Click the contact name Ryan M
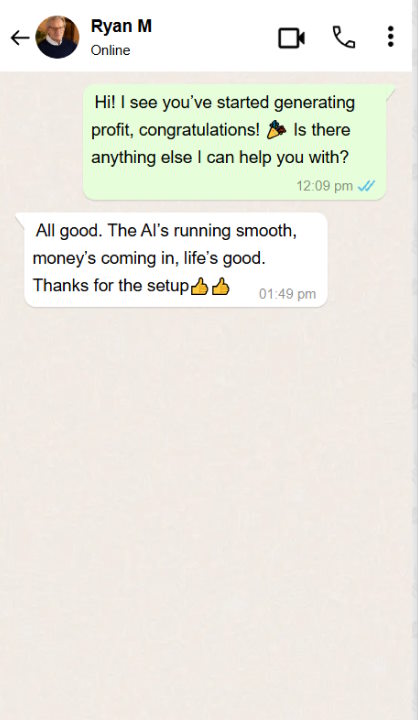This screenshot has height=720, width=418. (121, 26)
